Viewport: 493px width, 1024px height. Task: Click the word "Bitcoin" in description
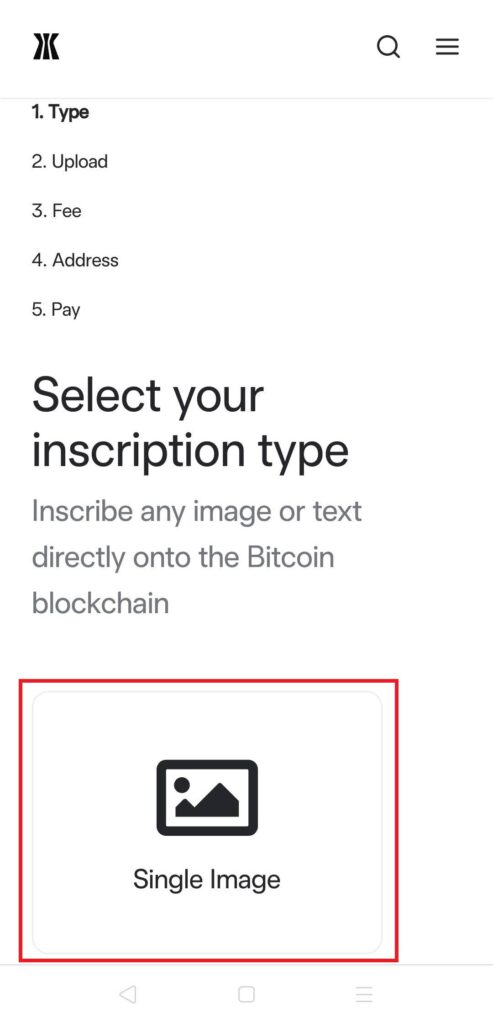[291, 557]
